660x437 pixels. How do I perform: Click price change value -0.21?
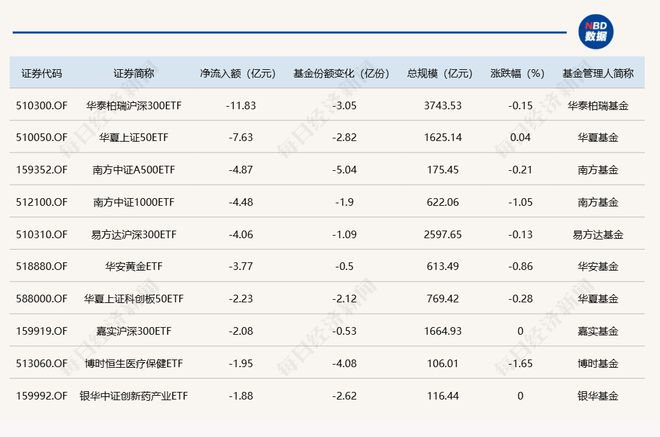click(520, 170)
